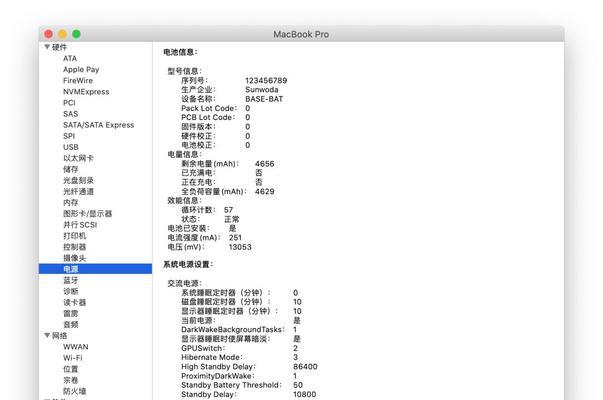Select SATA/SATA Express item
This screenshot has height=400, width=603.
[99, 125]
